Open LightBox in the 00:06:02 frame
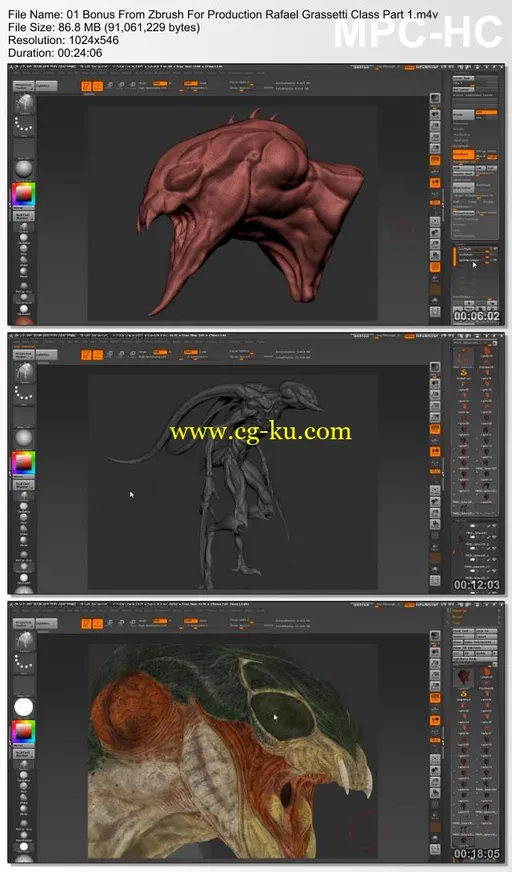This screenshot has height=872, width=512. pos(47,86)
